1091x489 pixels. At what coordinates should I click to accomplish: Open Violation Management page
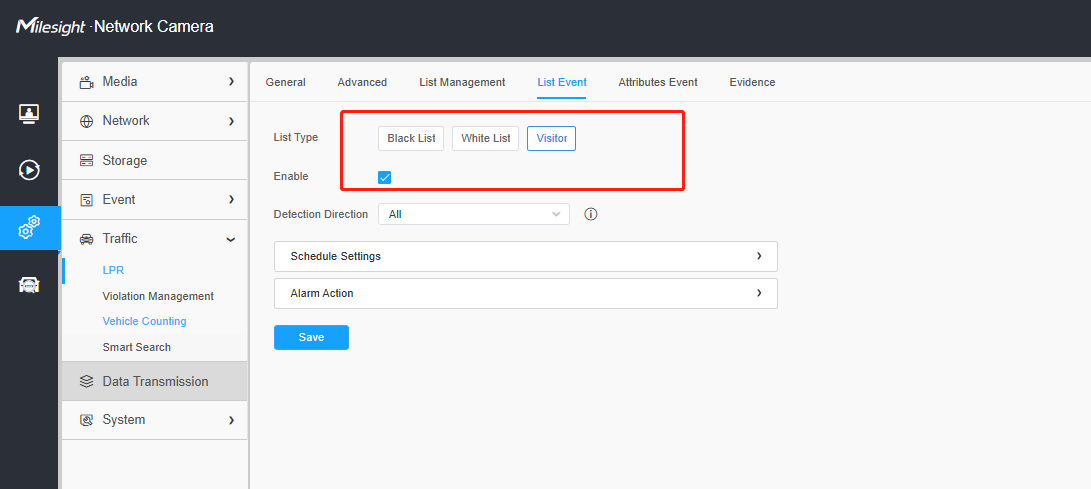[158, 296]
